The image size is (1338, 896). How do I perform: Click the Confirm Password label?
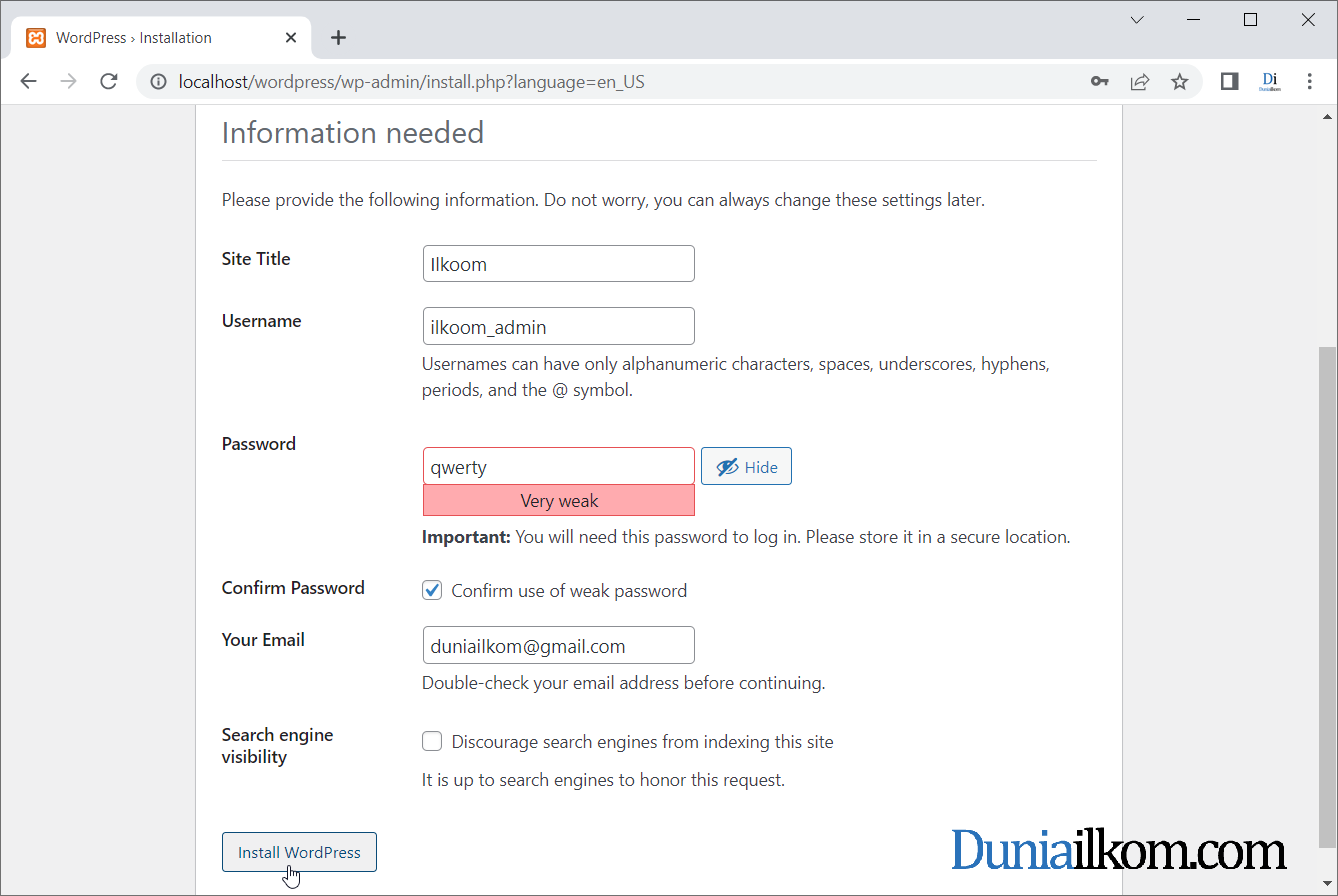click(293, 588)
